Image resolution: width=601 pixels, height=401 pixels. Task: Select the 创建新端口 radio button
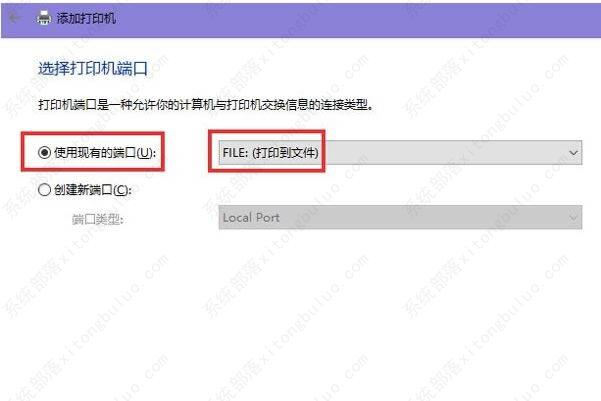click(x=44, y=189)
